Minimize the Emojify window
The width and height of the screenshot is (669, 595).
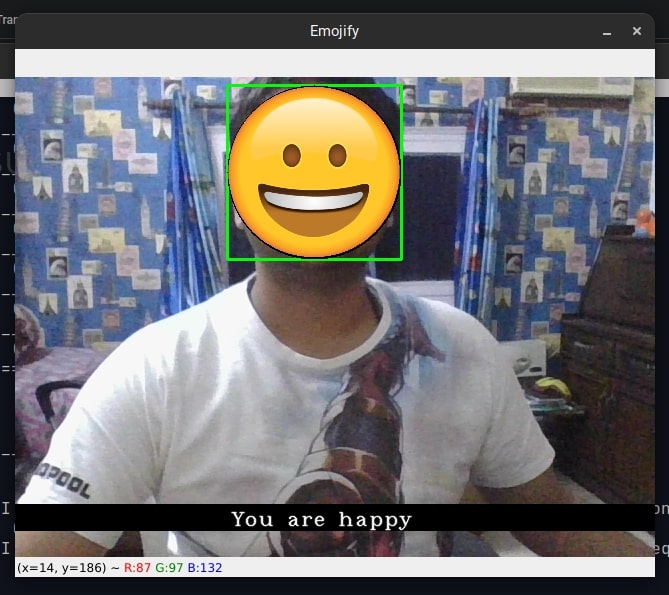coord(607,32)
